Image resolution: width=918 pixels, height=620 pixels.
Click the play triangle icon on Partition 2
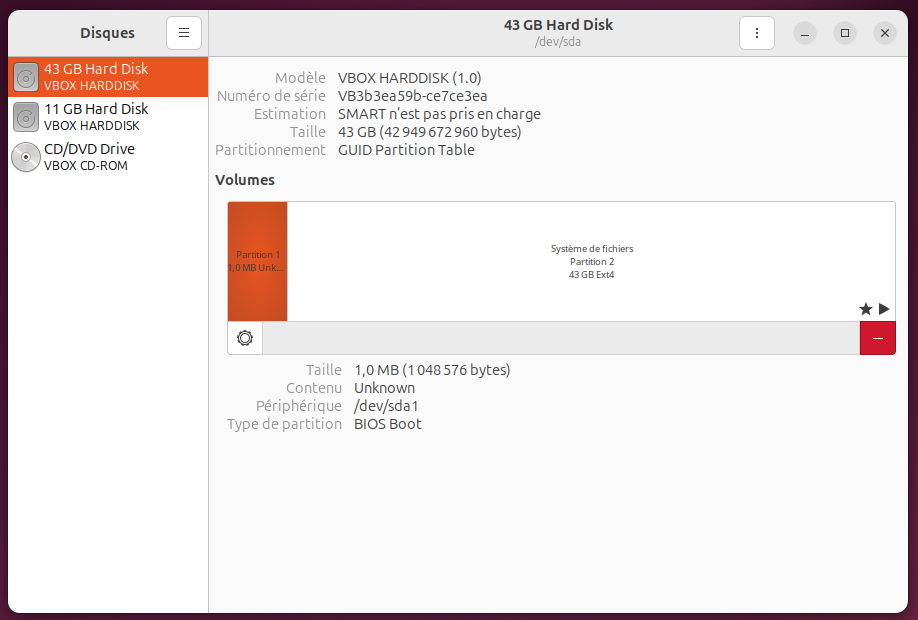(884, 309)
